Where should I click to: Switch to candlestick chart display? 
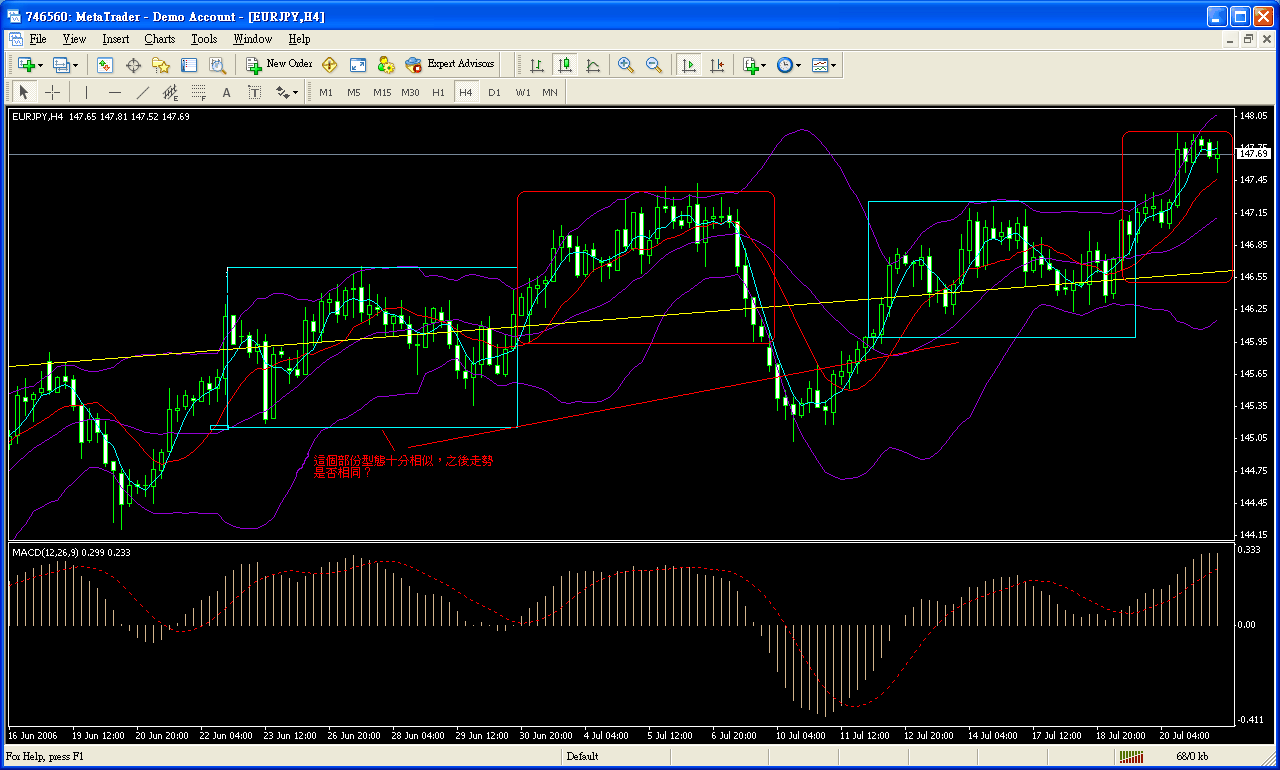point(565,65)
